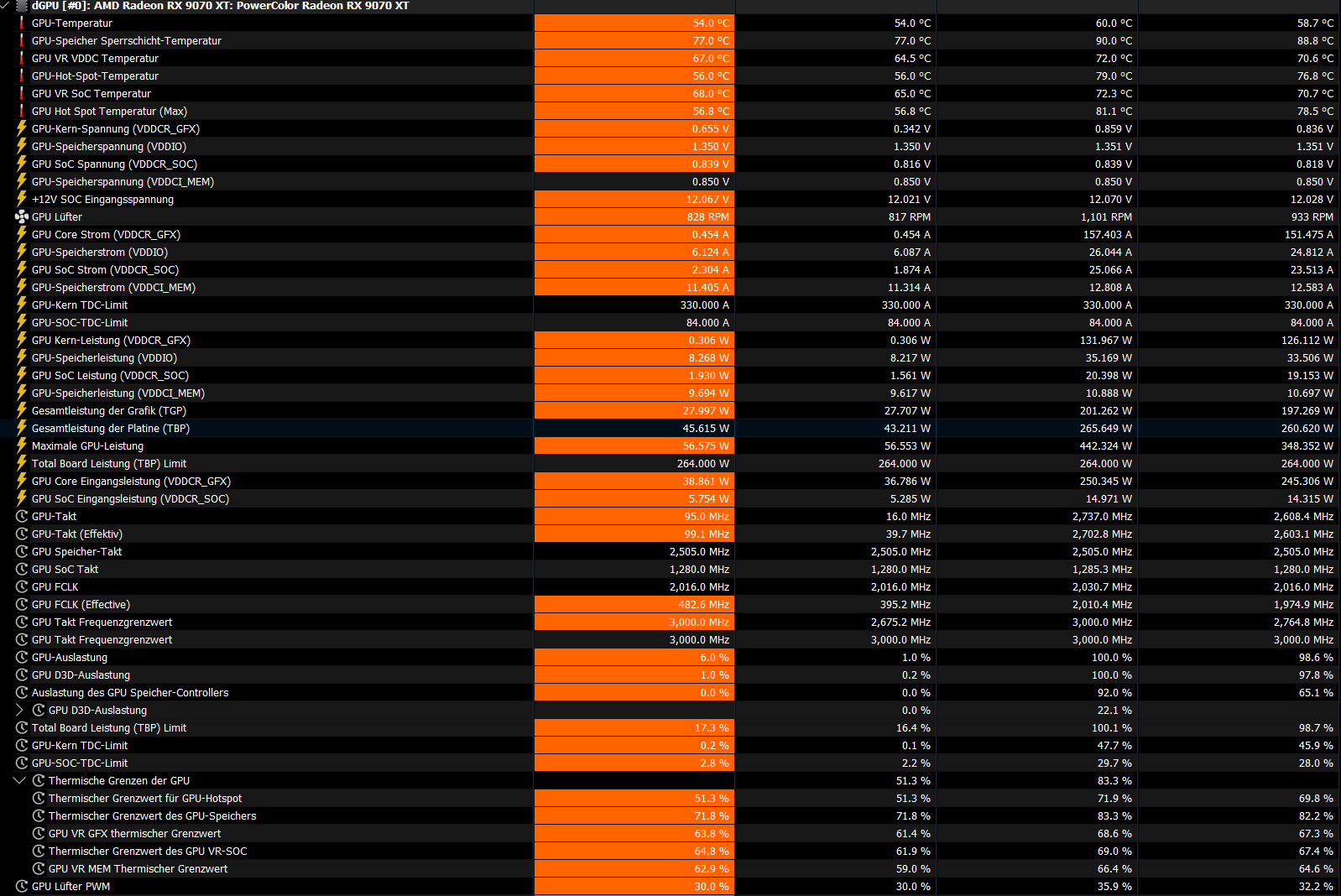The width and height of the screenshot is (1341, 896).
Task: Click the GPU-Speicherleistung (VDDCI_MEM) label
Action: point(118,393)
